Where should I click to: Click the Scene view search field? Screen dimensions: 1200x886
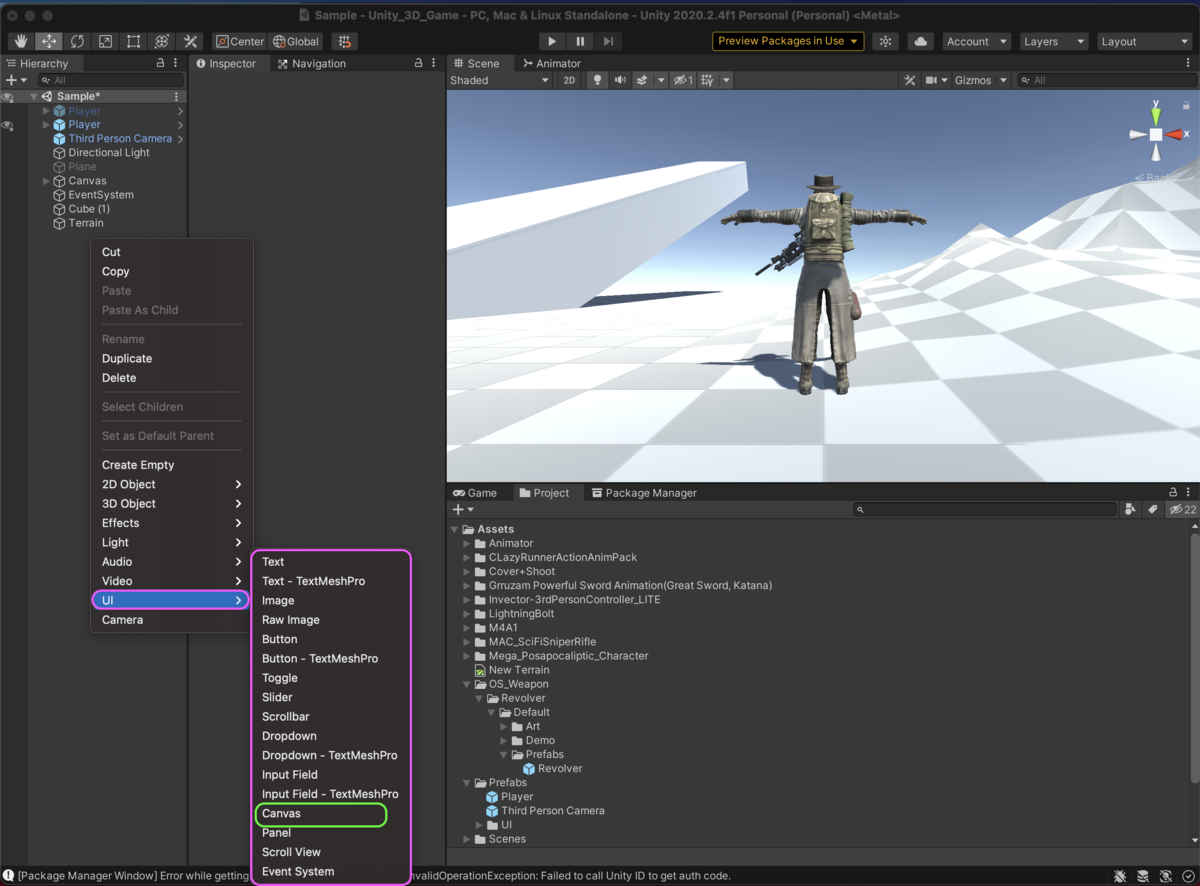click(1105, 80)
